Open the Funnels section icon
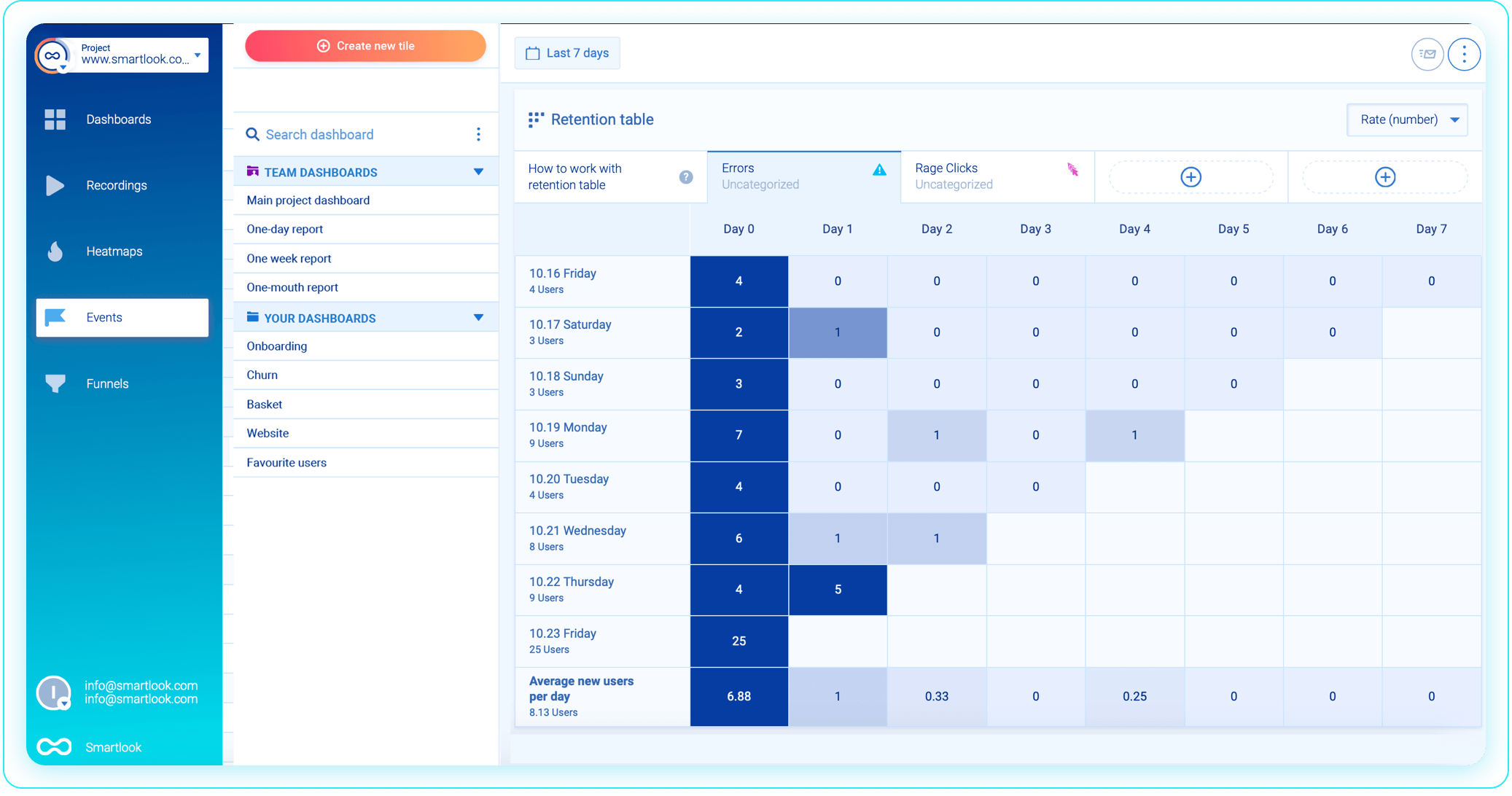The image size is (1512, 796). [55, 383]
